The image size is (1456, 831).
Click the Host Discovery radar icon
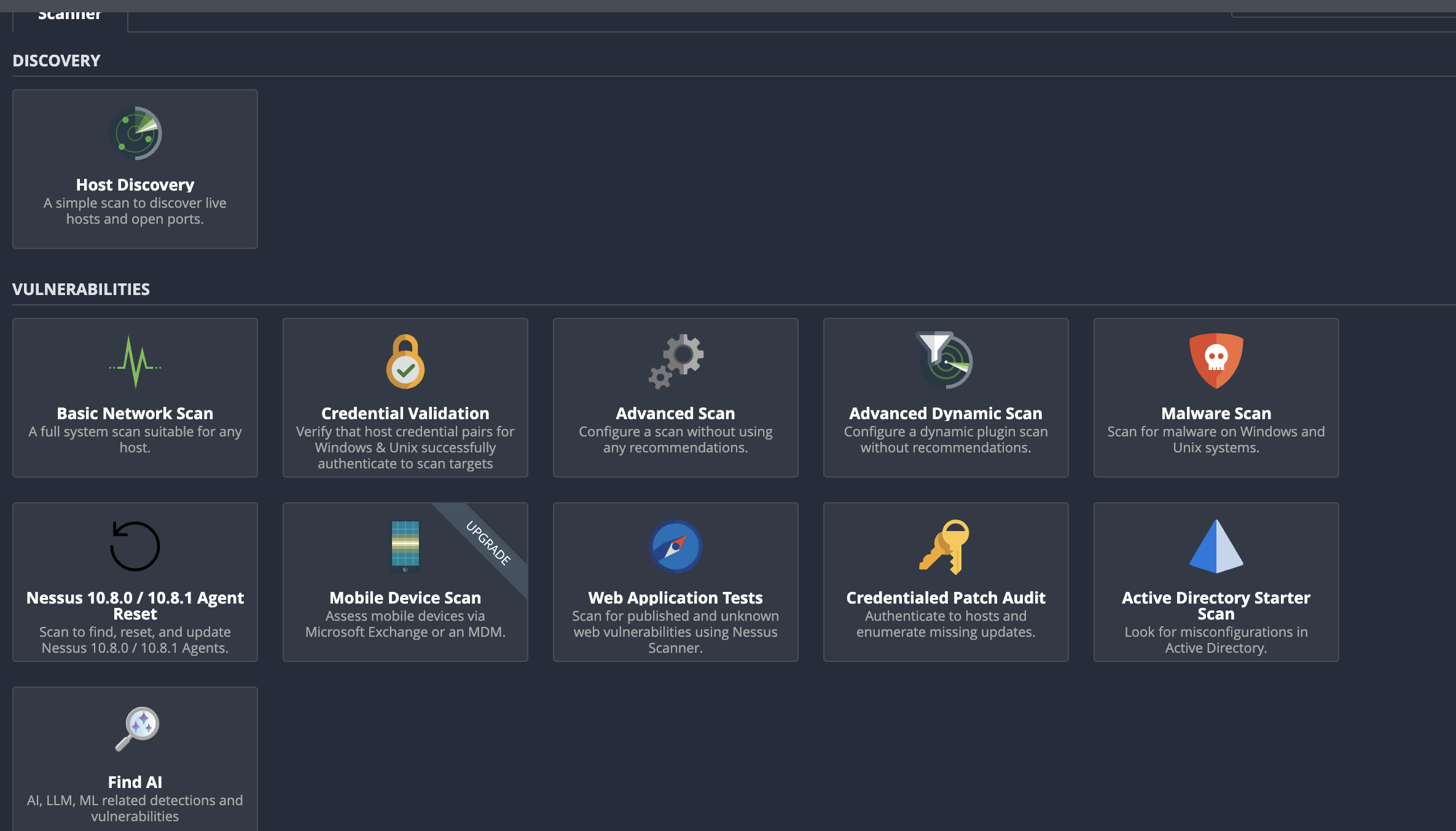(135, 133)
